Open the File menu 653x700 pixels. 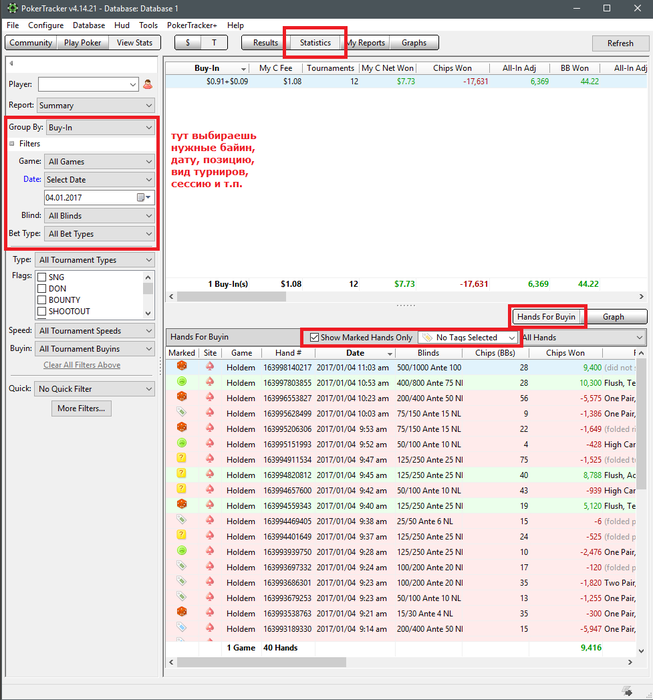(x=12, y=25)
